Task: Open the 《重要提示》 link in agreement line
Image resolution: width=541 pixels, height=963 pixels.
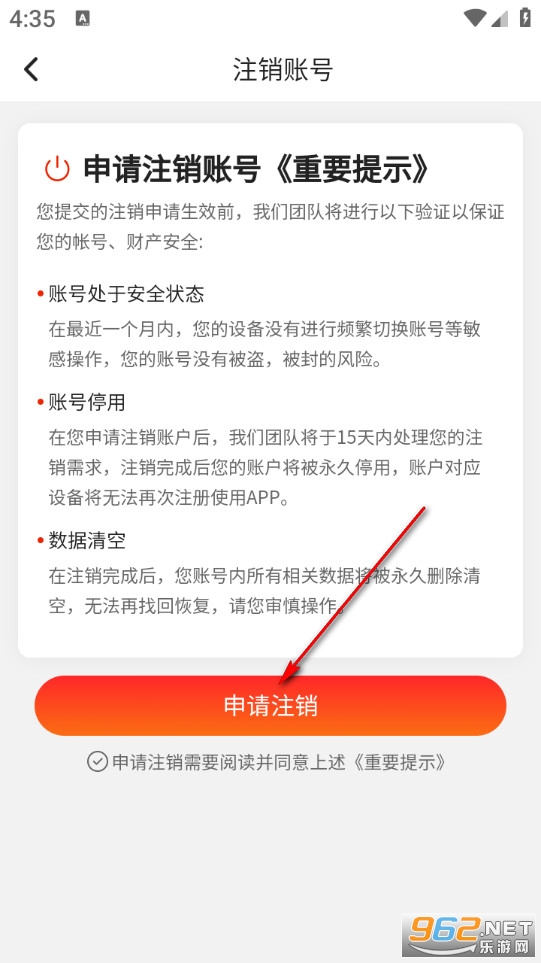Action: [x=398, y=762]
